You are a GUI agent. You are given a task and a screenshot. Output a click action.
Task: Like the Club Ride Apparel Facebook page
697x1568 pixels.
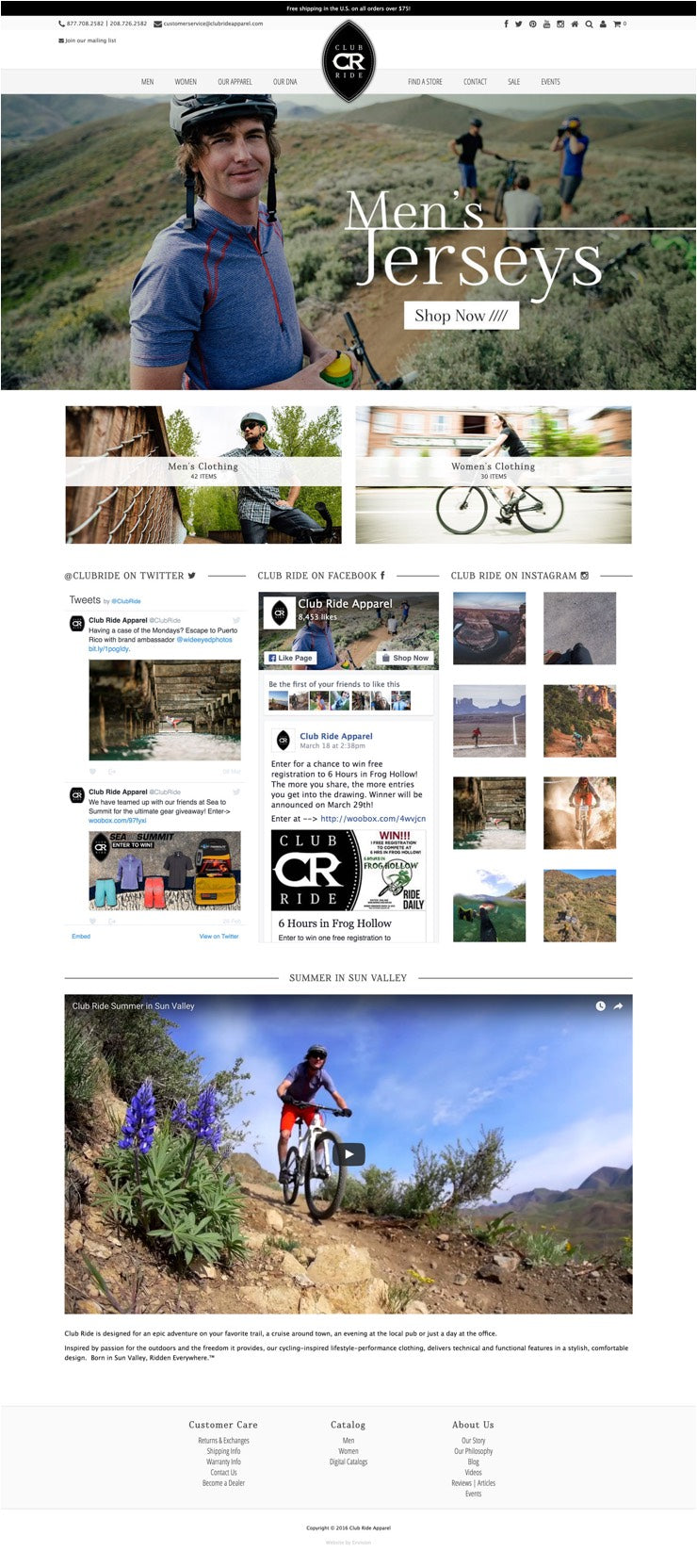click(x=290, y=658)
